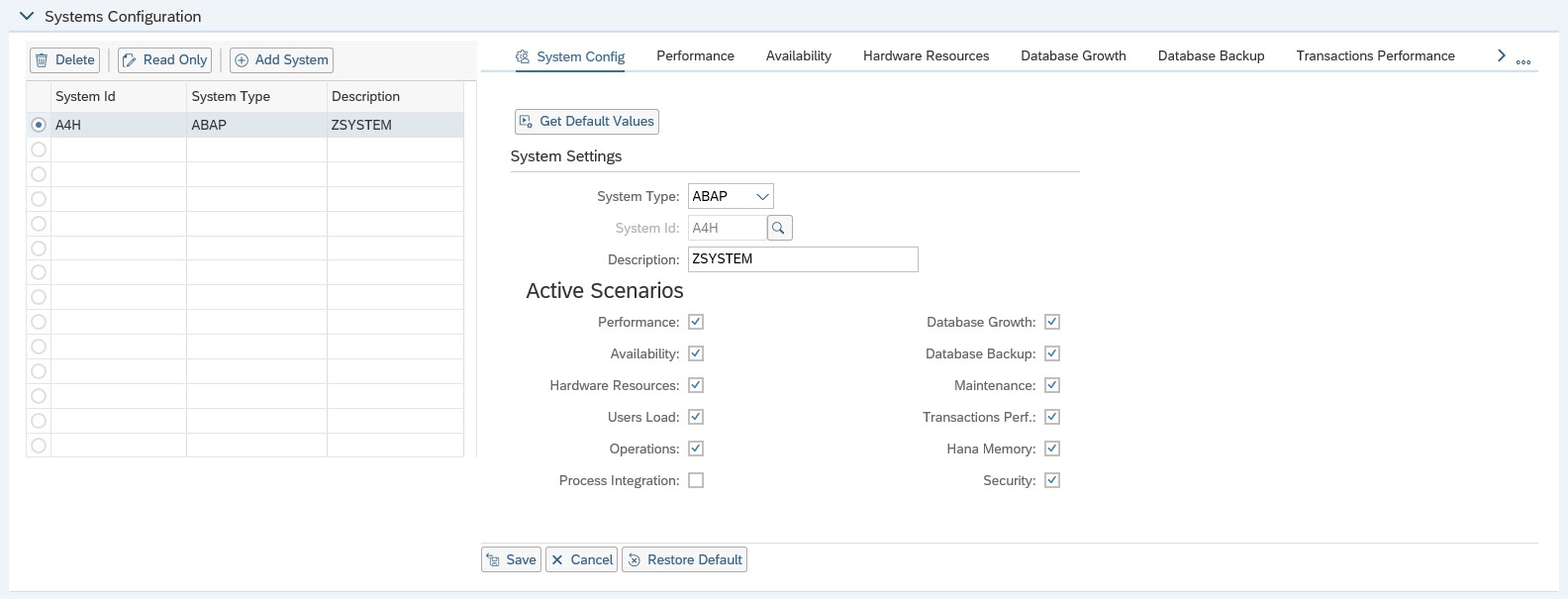Click Get Default Values button
The image size is (1568, 599).
(x=586, y=122)
